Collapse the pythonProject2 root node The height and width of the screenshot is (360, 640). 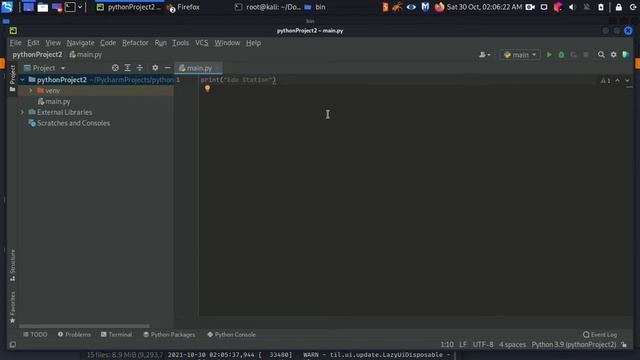[x=22, y=80]
